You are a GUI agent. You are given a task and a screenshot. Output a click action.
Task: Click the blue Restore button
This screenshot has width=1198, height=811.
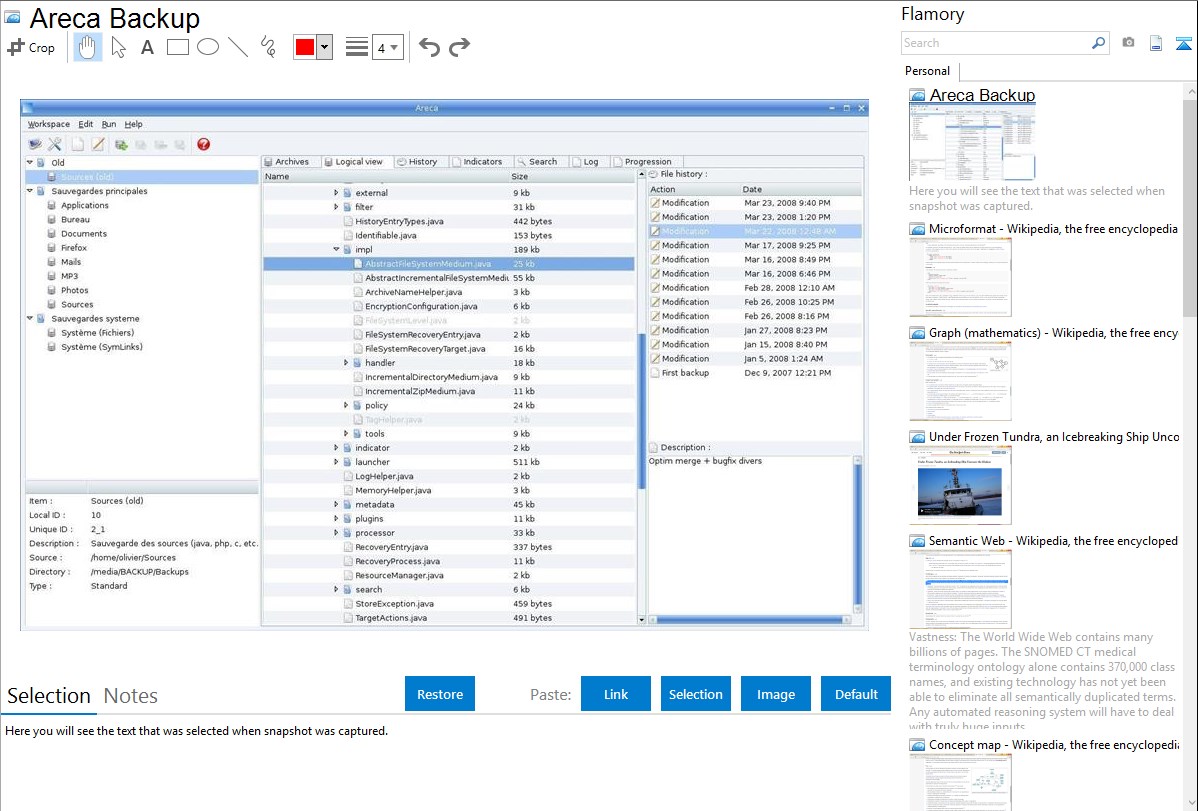point(440,694)
